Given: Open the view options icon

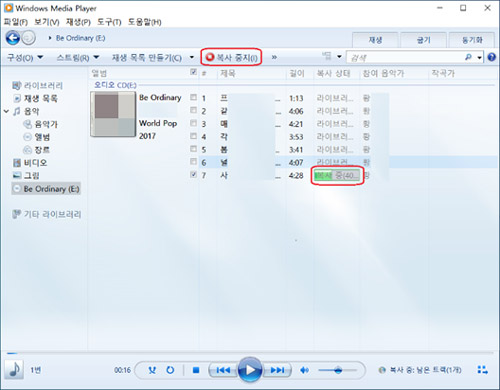Looking at the screenshot, I should pyautogui.click(x=327, y=56).
